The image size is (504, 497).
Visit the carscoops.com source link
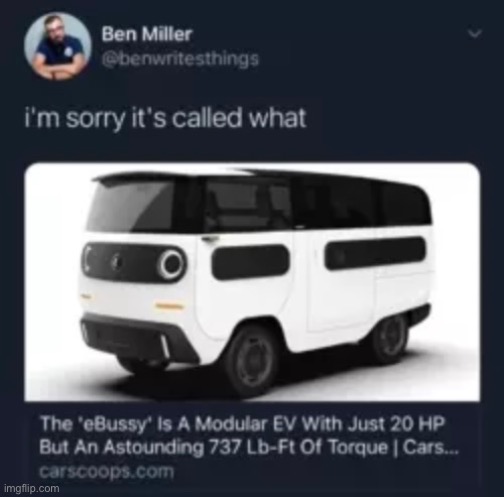point(107,472)
